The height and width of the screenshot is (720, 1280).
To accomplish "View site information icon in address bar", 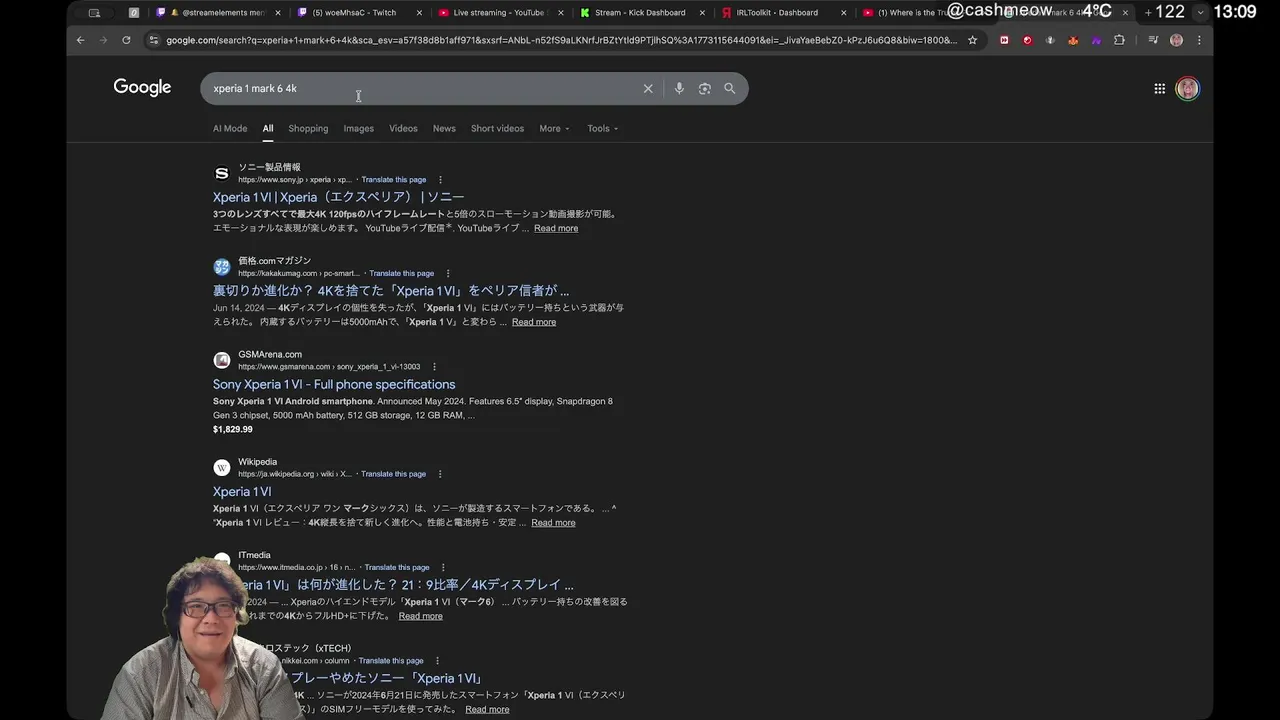I will click(153, 40).
